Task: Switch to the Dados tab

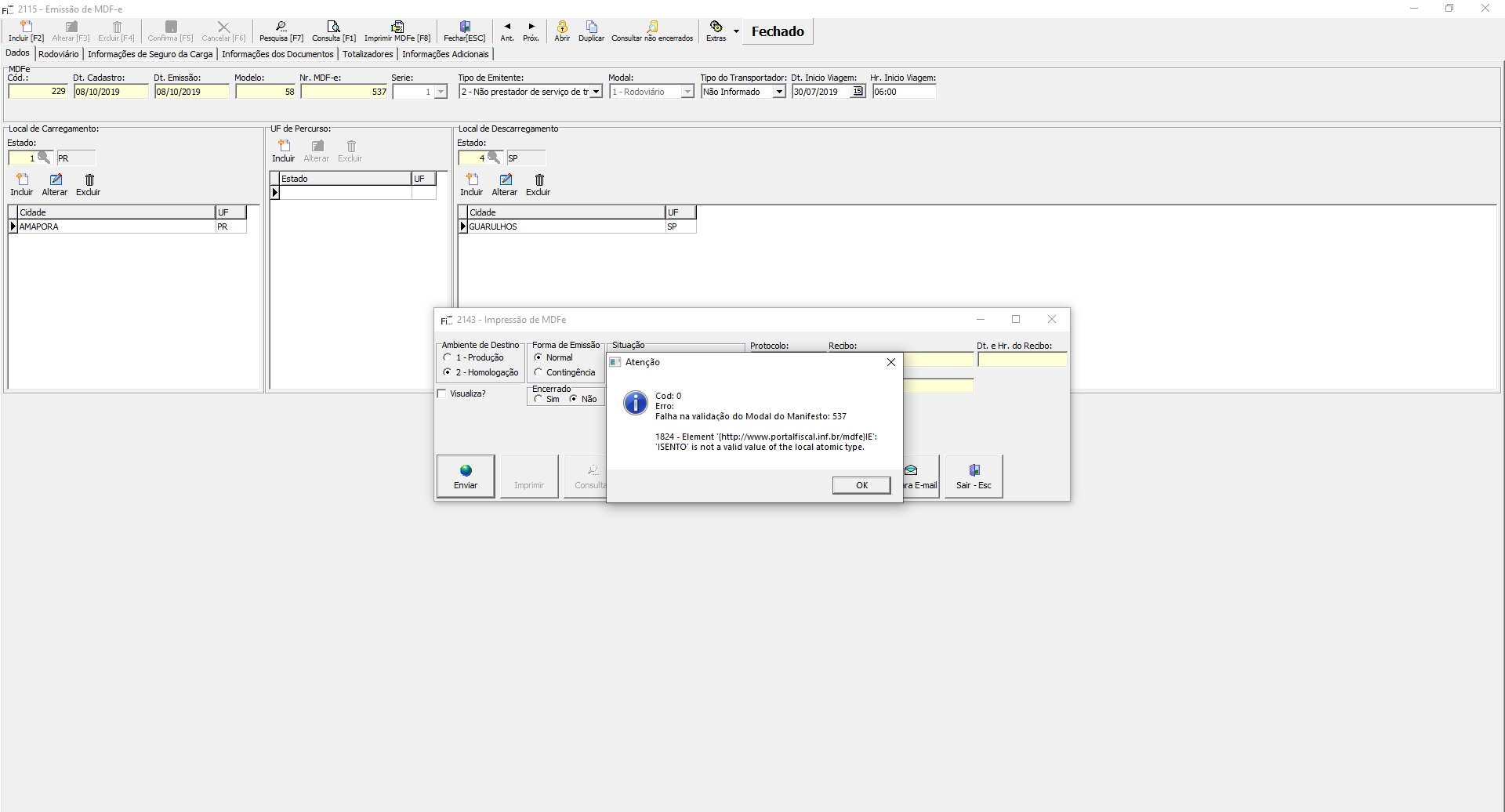Action: tap(17, 53)
